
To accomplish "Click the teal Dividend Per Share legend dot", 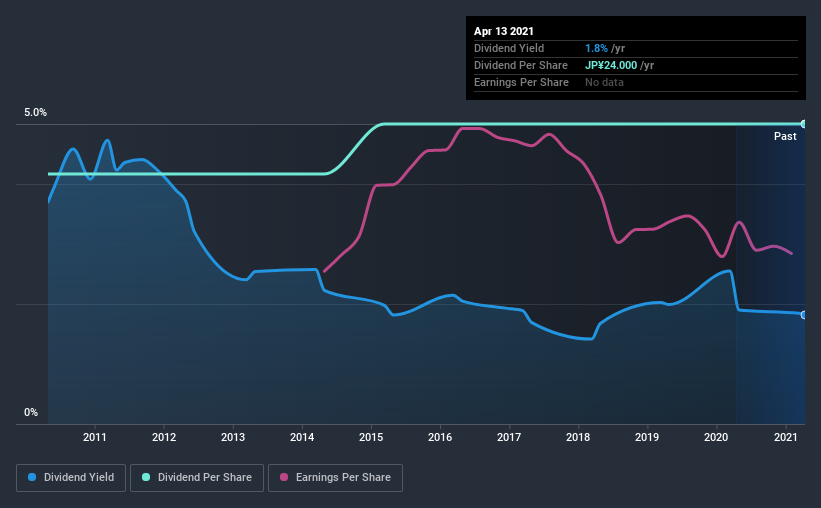I will click(146, 477).
